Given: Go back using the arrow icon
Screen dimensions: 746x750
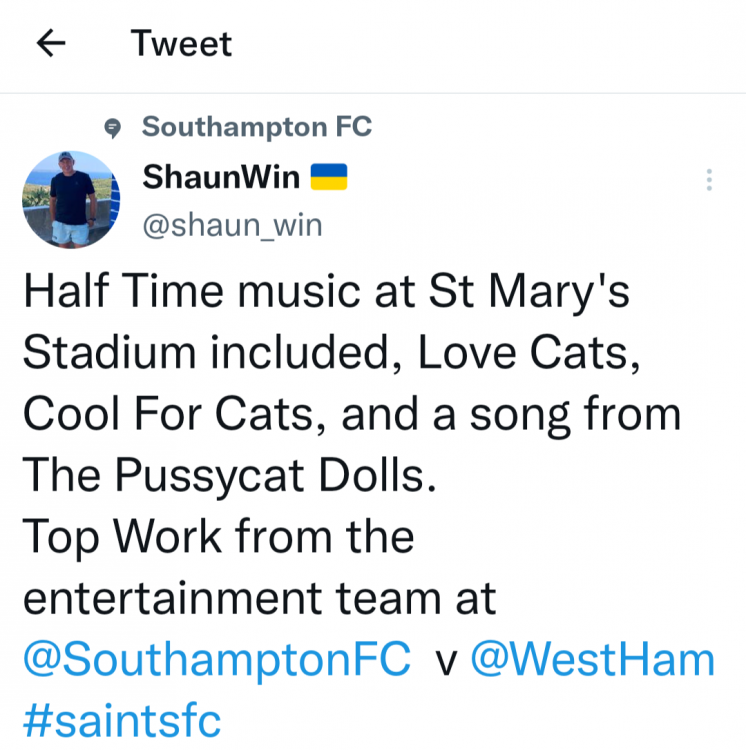Looking at the screenshot, I should (51, 43).
